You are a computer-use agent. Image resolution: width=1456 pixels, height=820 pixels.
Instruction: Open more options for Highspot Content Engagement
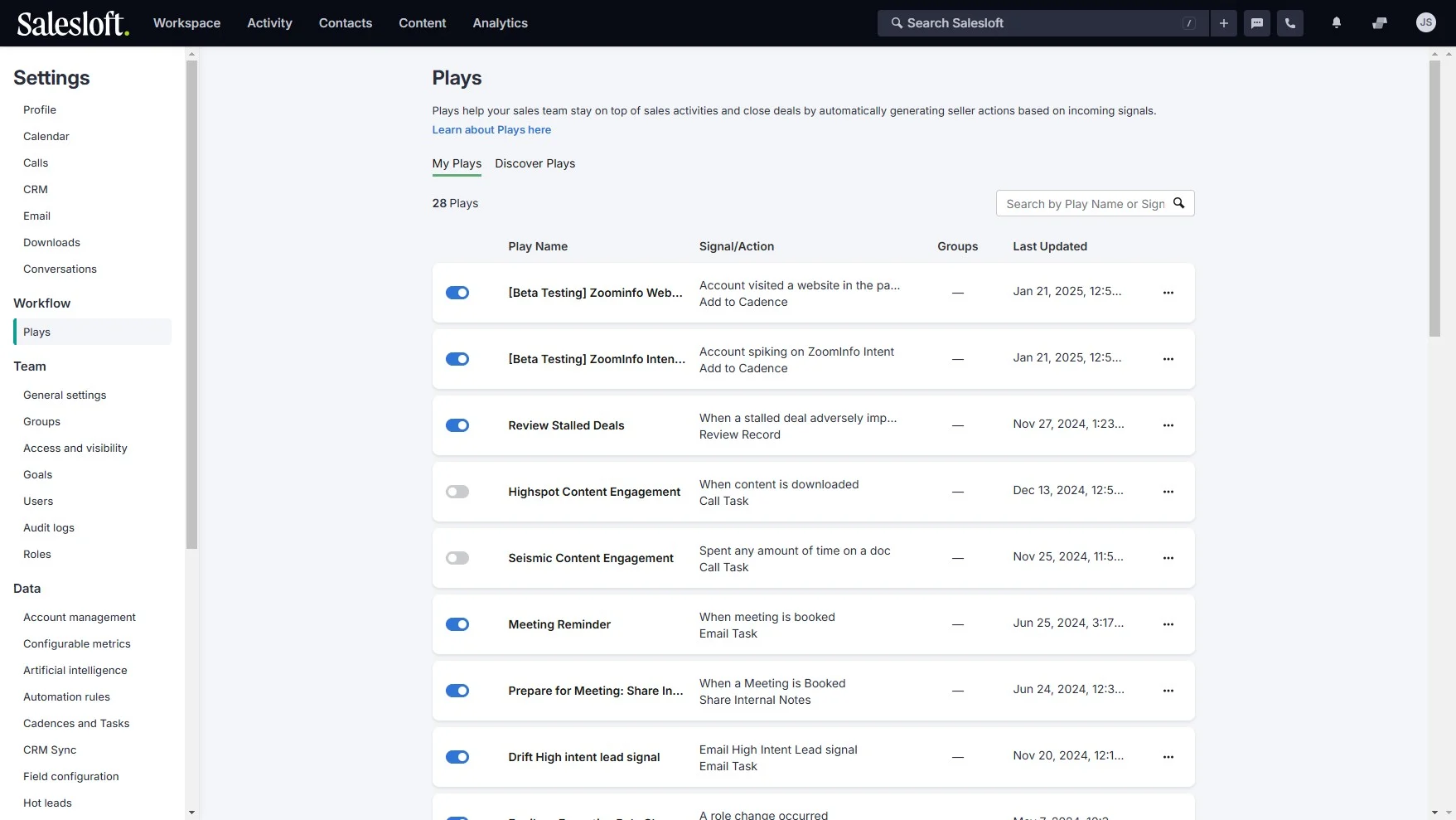point(1168,492)
